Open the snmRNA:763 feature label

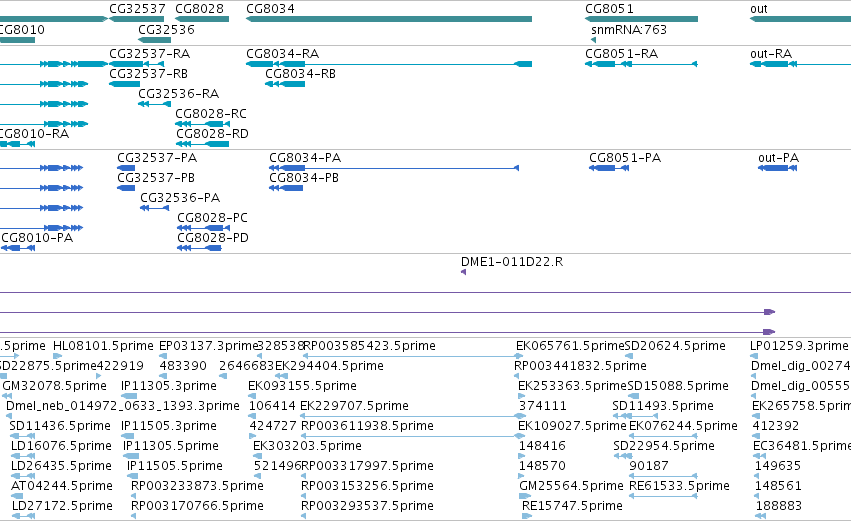coord(628,30)
